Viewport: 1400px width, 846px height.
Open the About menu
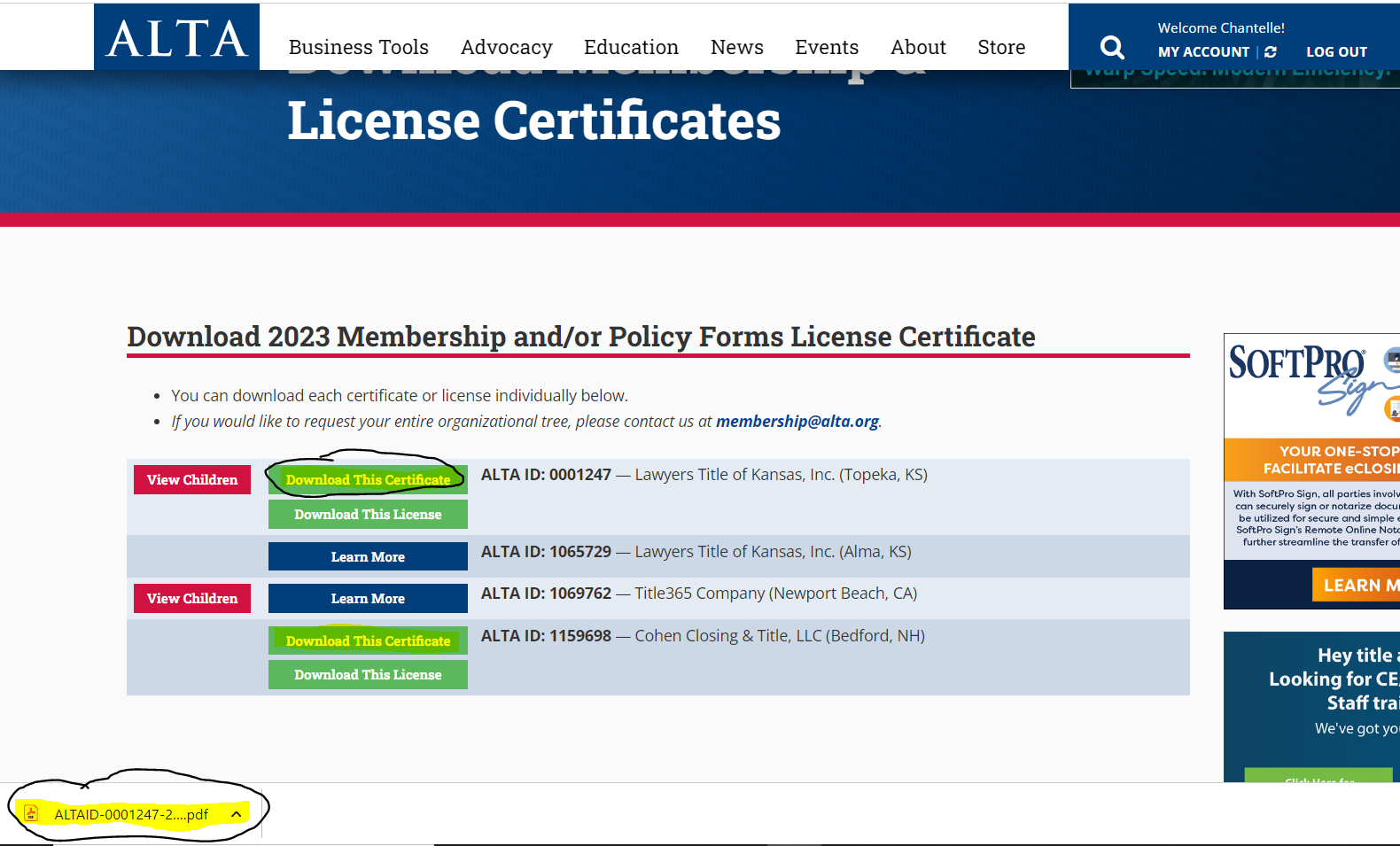tap(918, 47)
